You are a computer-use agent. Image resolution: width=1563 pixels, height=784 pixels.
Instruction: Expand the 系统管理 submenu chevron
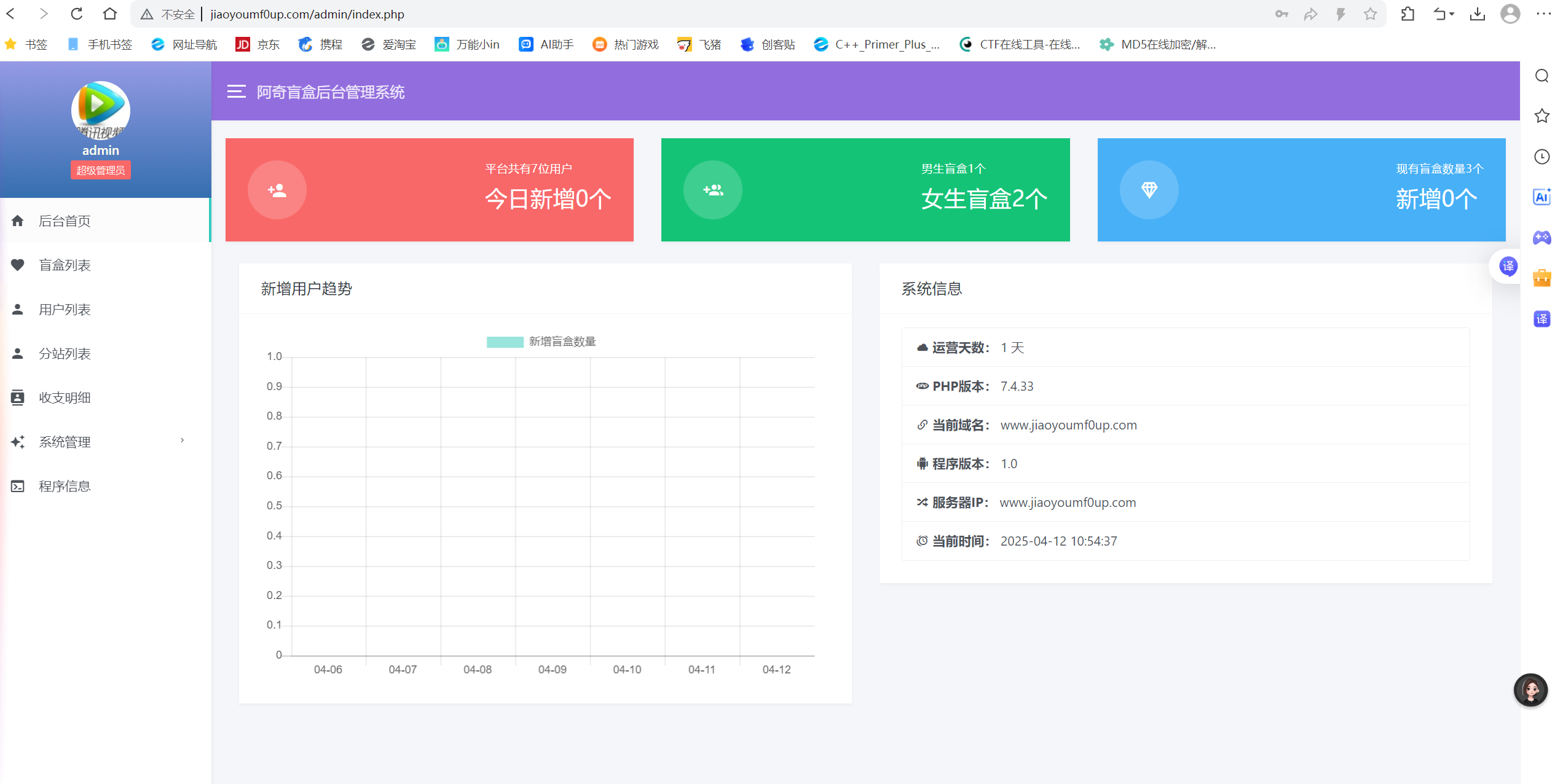[181, 441]
